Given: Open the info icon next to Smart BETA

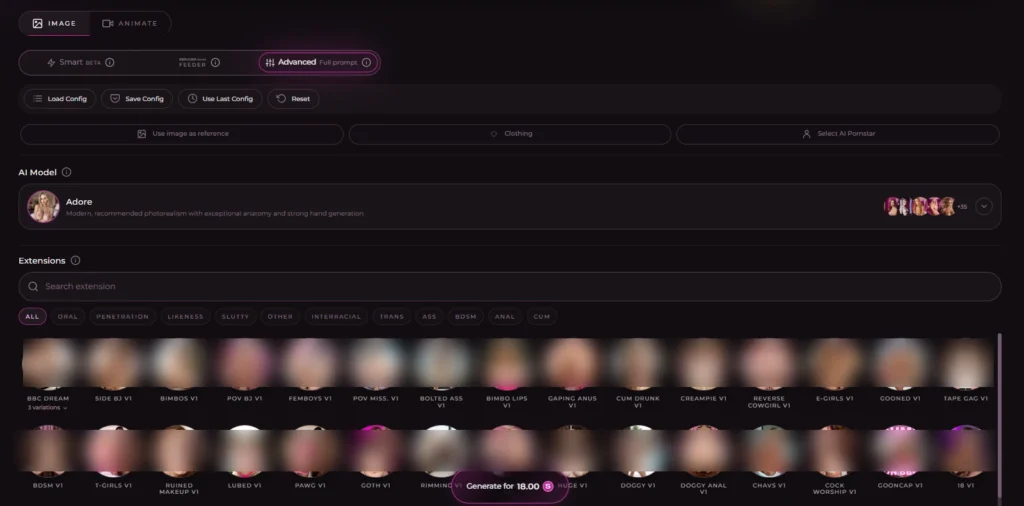Looking at the screenshot, I should (x=110, y=63).
